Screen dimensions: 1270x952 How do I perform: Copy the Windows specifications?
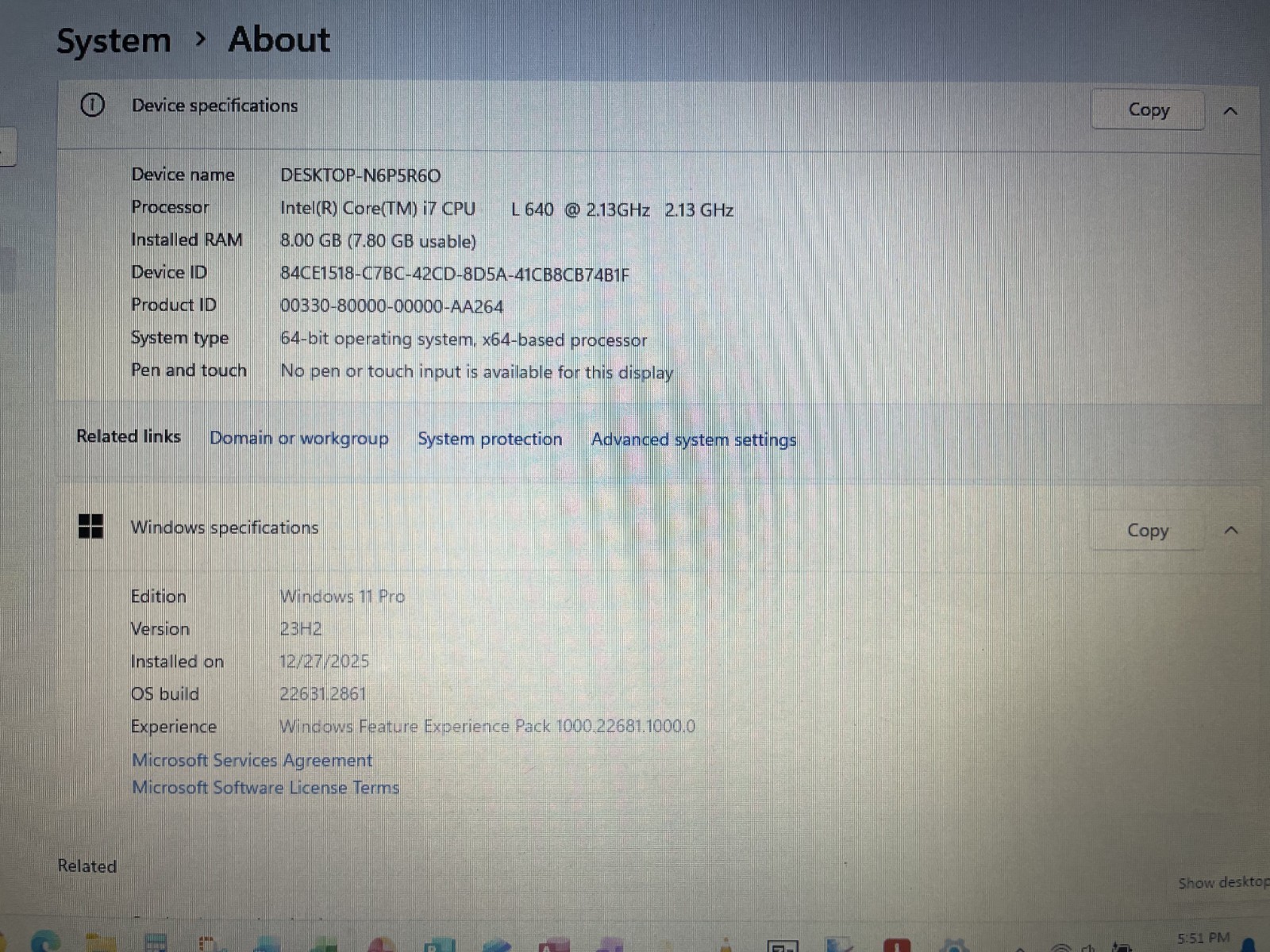point(1147,530)
